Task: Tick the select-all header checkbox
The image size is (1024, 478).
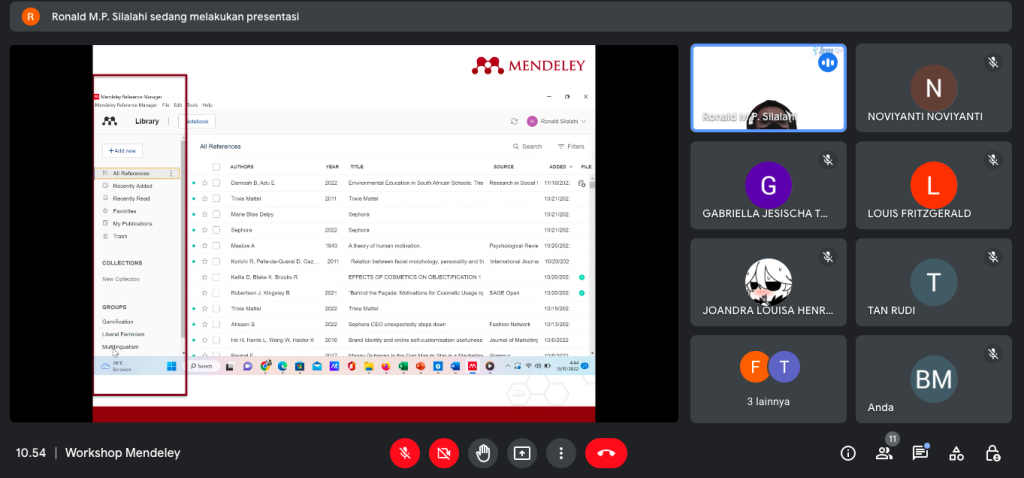Action: click(216, 167)
